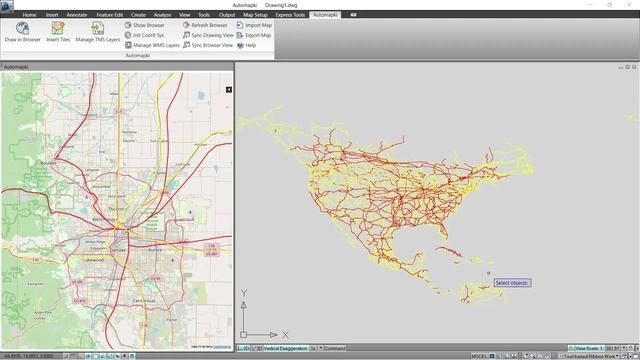
Task: Click Import Map
Action: tap(254, 25)
